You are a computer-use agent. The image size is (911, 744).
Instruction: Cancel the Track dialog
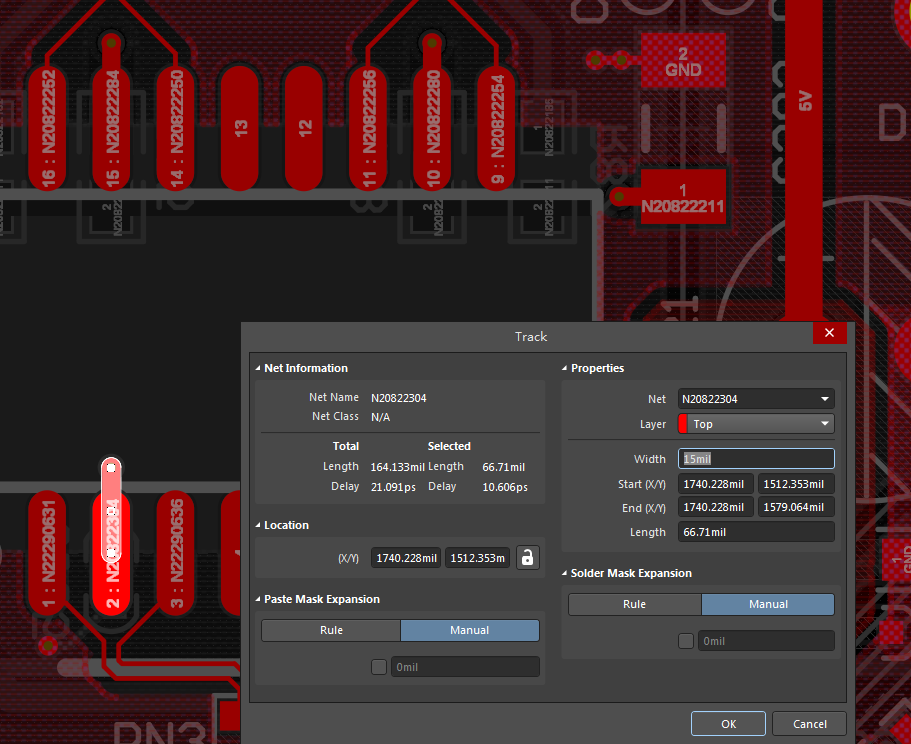point(809,724)
